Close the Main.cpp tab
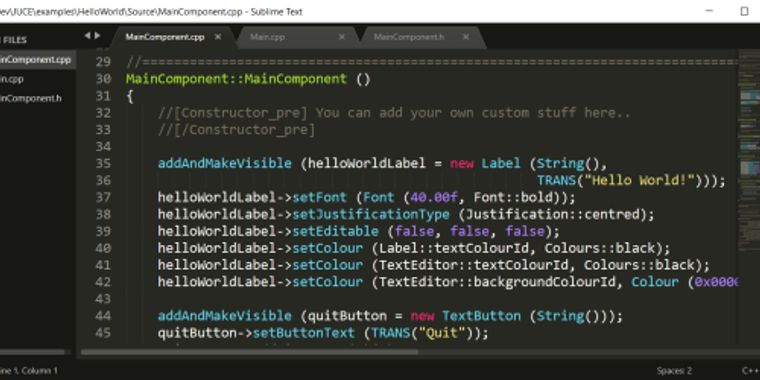This screenshot has width=760, height=380. pyautogui.click(x=342, y=37)
